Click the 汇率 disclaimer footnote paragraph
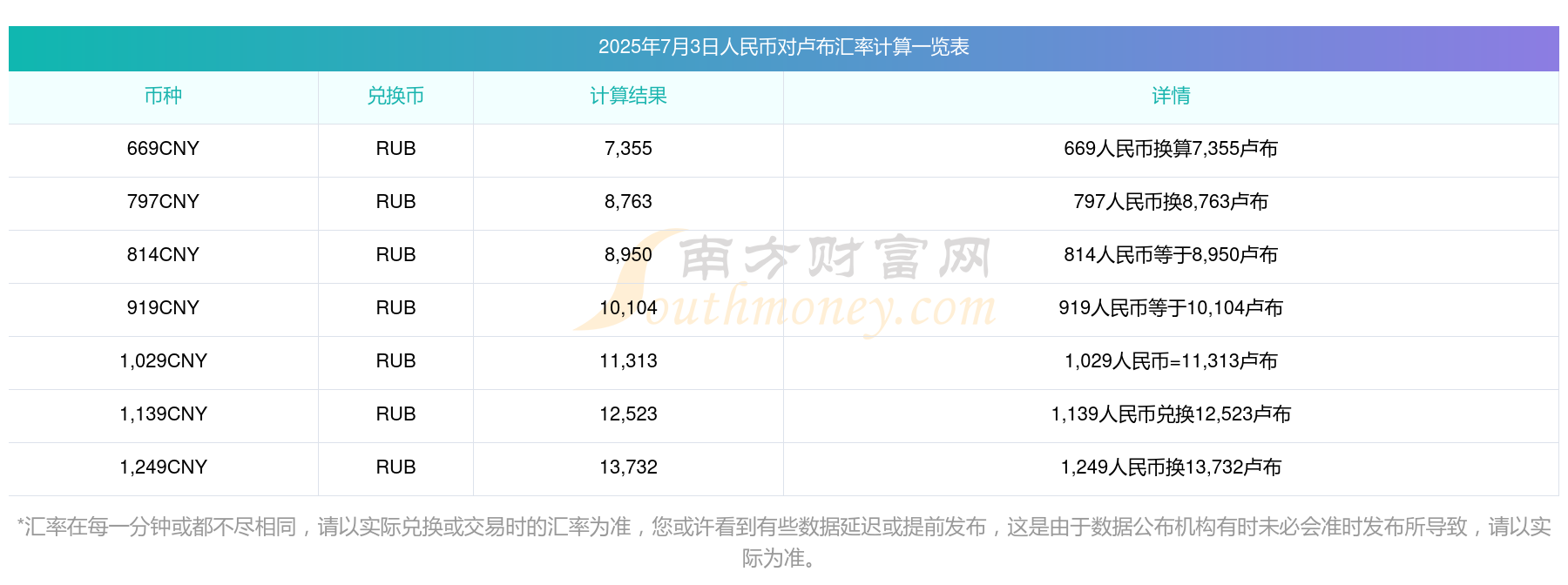 (x=783, y=542)
